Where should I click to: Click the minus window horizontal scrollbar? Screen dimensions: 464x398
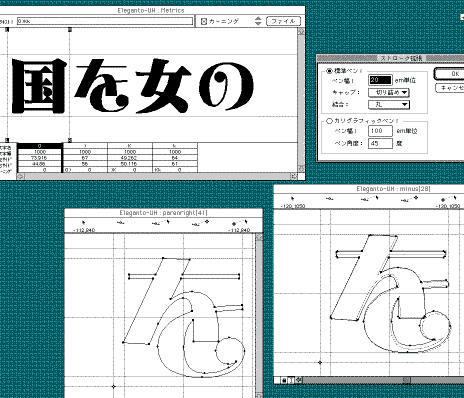383,380
